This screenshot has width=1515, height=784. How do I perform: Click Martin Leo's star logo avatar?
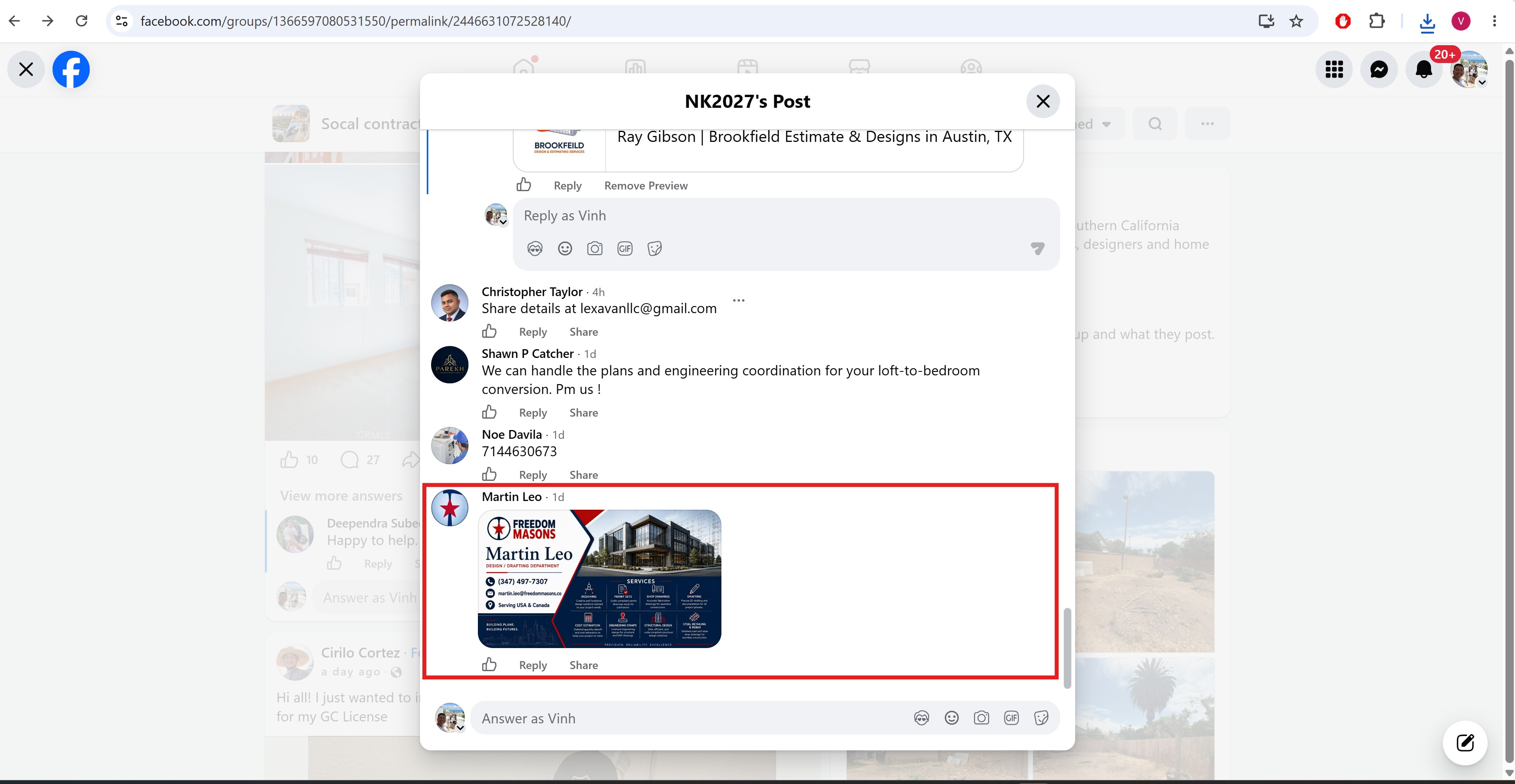[x=450, y=509]
